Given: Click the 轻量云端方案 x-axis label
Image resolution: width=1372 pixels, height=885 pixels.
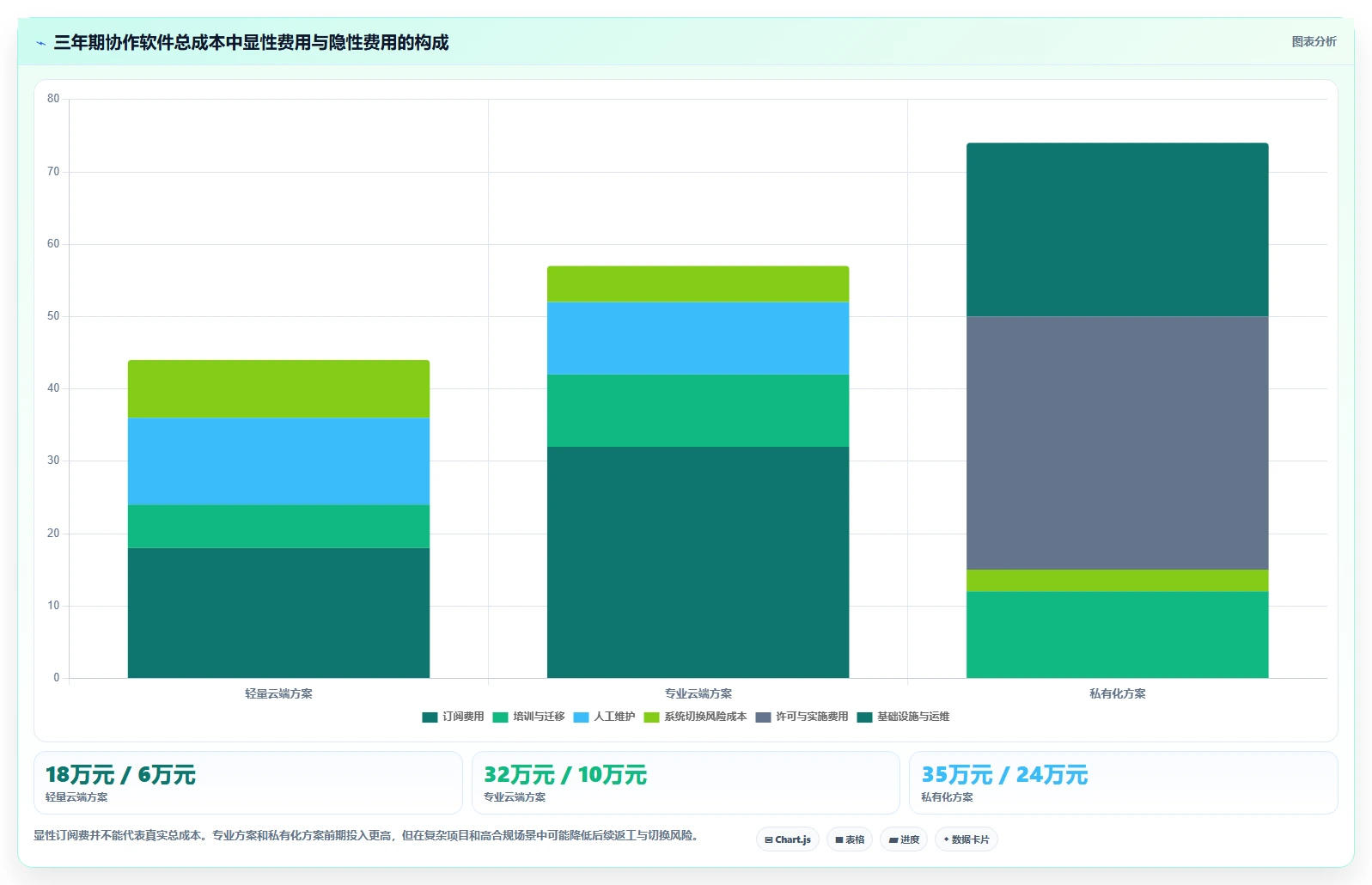Looking at the screenshot, I should point(278,693).
